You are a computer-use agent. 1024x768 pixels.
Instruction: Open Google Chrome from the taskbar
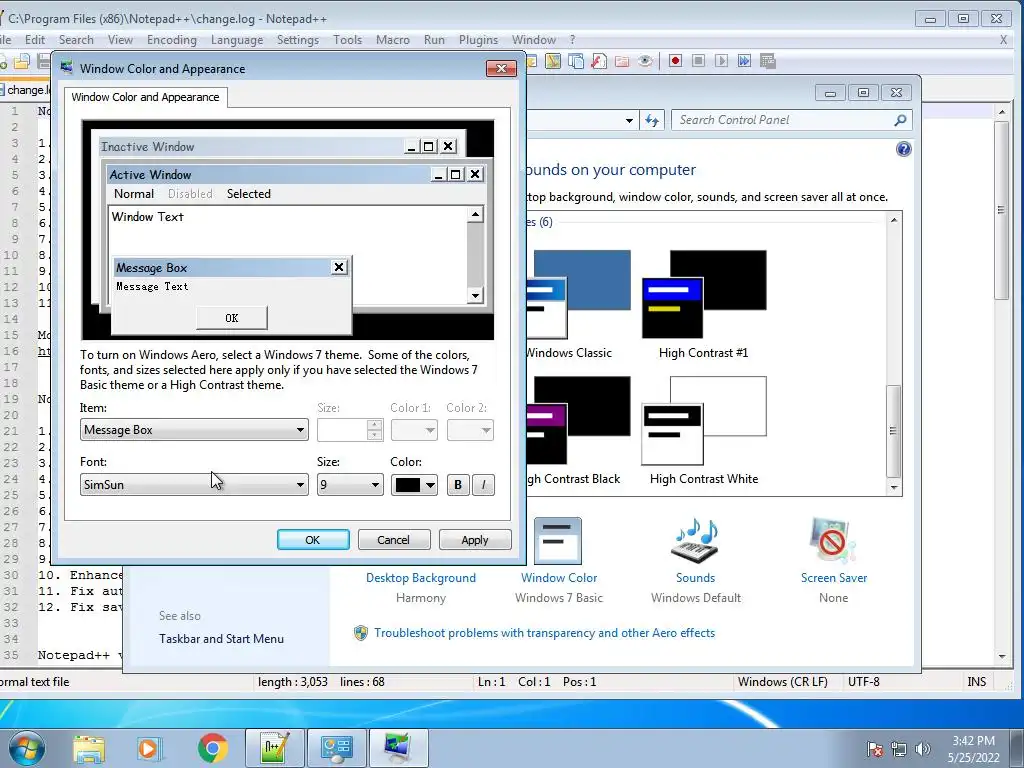[x=212, y=748]
